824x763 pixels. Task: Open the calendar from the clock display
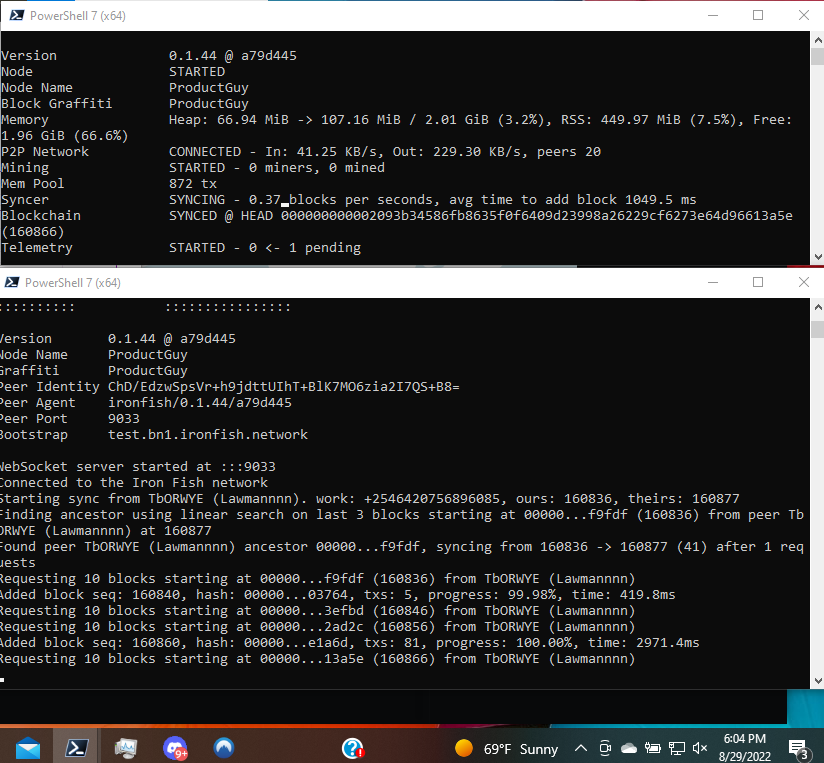coord(744,747)
